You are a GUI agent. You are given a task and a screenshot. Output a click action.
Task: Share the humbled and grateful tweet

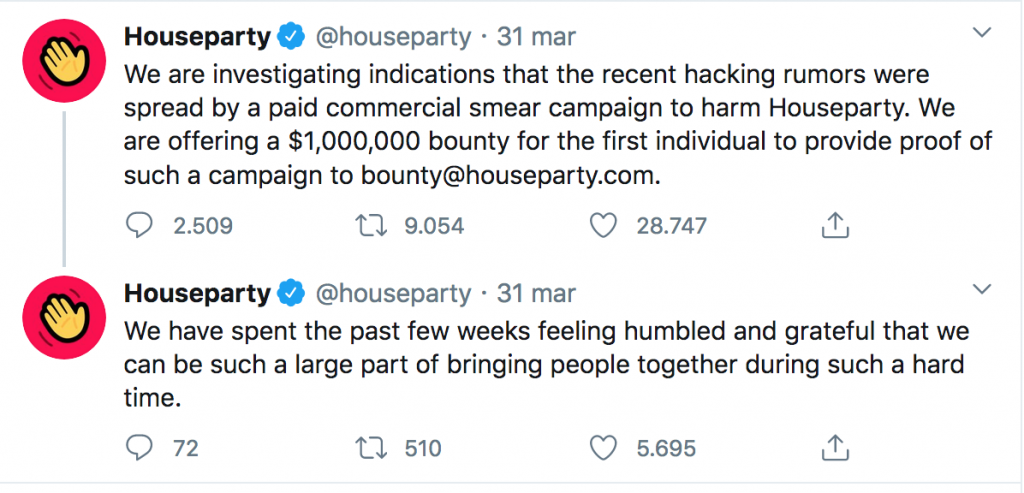click(833, 447)
